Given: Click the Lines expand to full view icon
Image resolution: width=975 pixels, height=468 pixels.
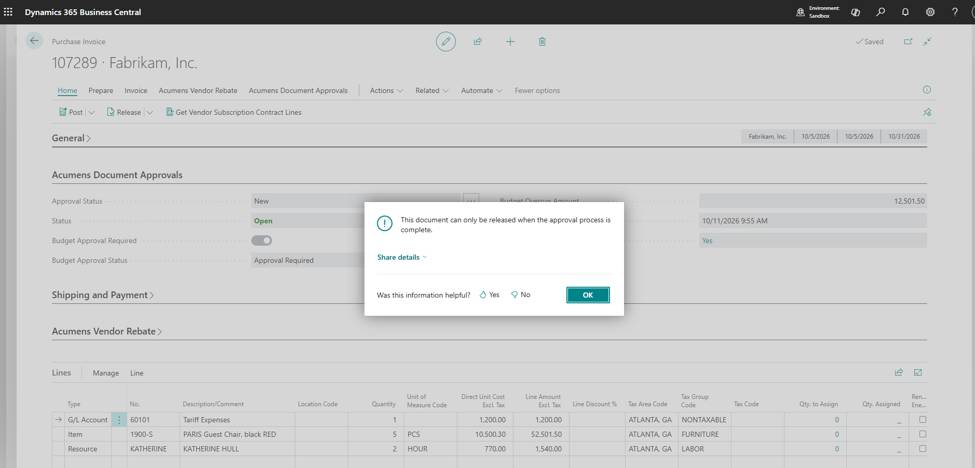Looking at the screenshot, I should 918,373.
